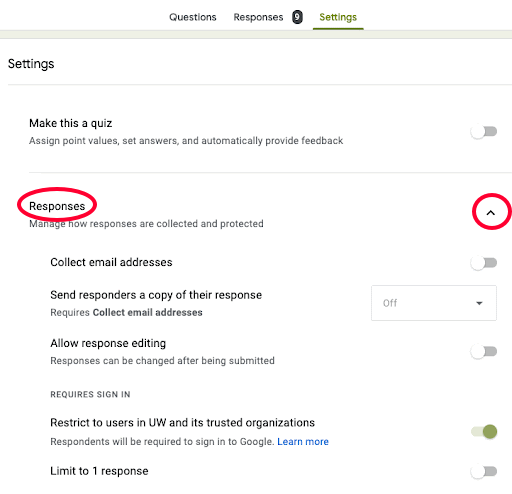Image resolution: width=512 pixels, height=494 pixels.
Task: Click the Responses section heading
Action: click(57, 206)
